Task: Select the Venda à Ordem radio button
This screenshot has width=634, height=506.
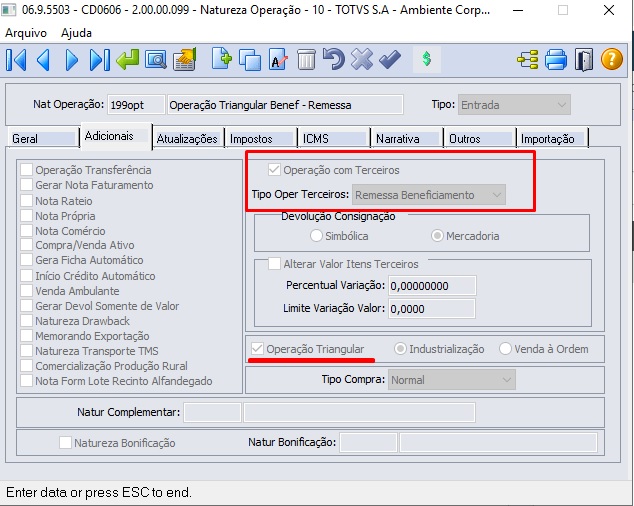Action: (505, 348)
